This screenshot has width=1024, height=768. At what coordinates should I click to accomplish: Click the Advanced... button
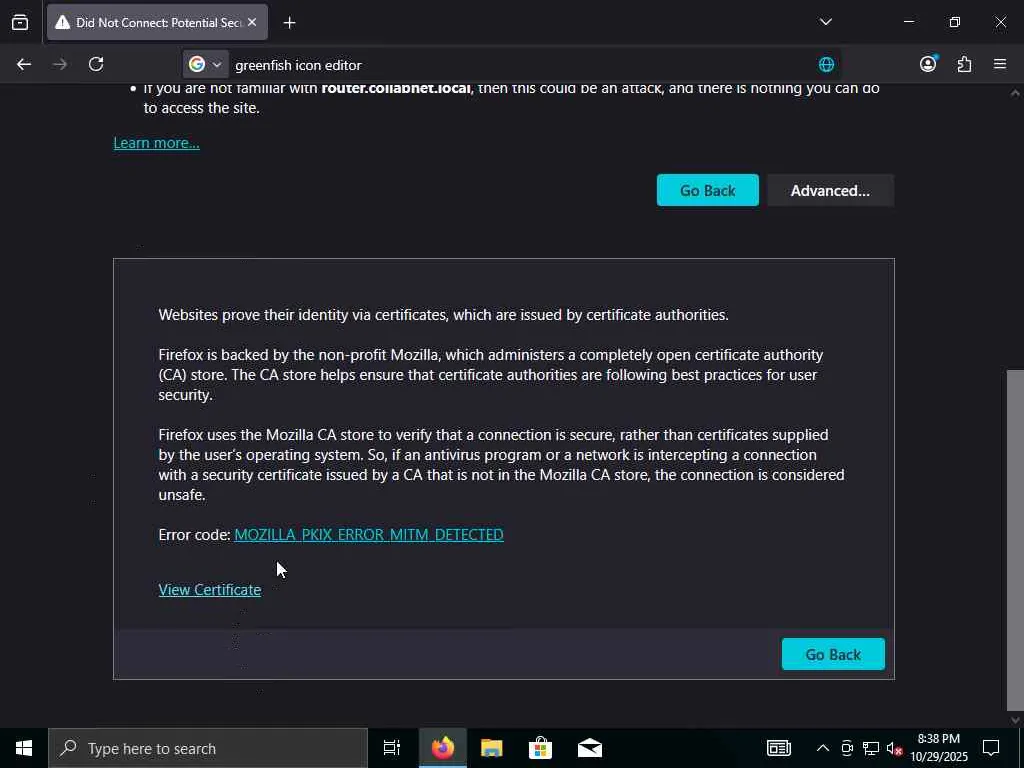[830, 190]
